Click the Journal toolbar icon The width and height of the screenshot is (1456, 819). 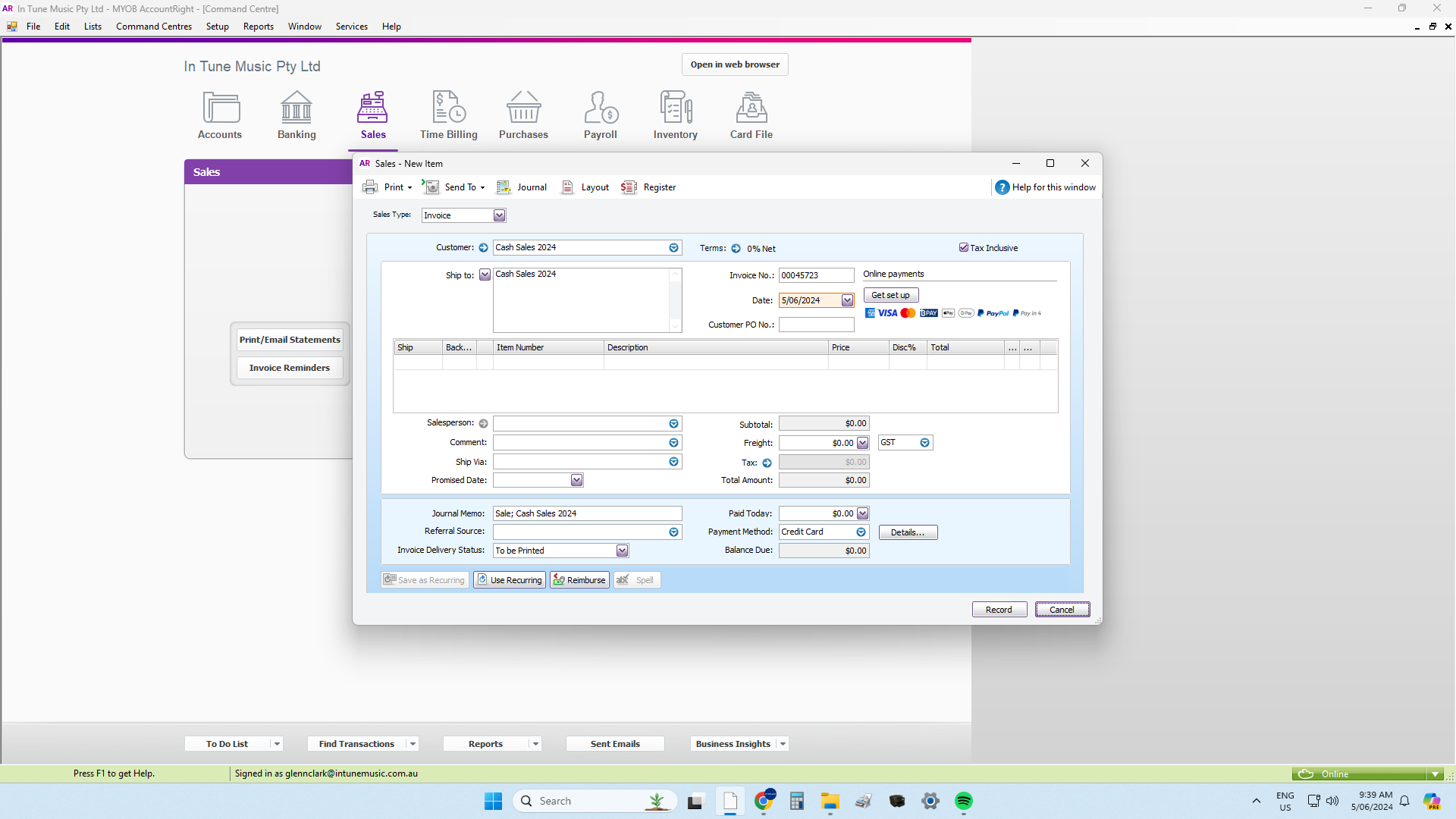click(x=522, y=187)
